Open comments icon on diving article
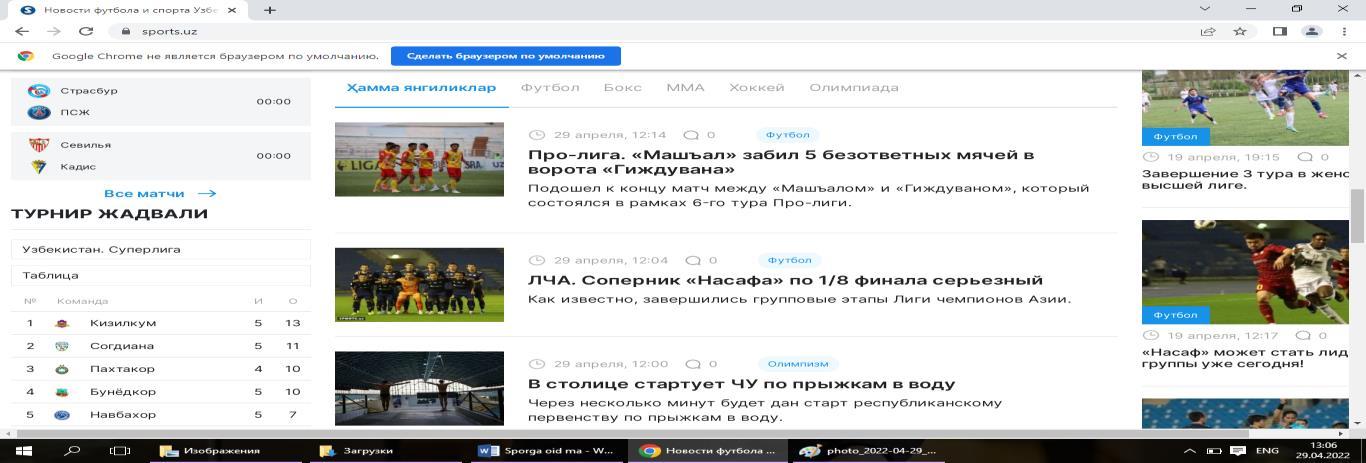Screen dimensions: 1366x463 point(693,364)
